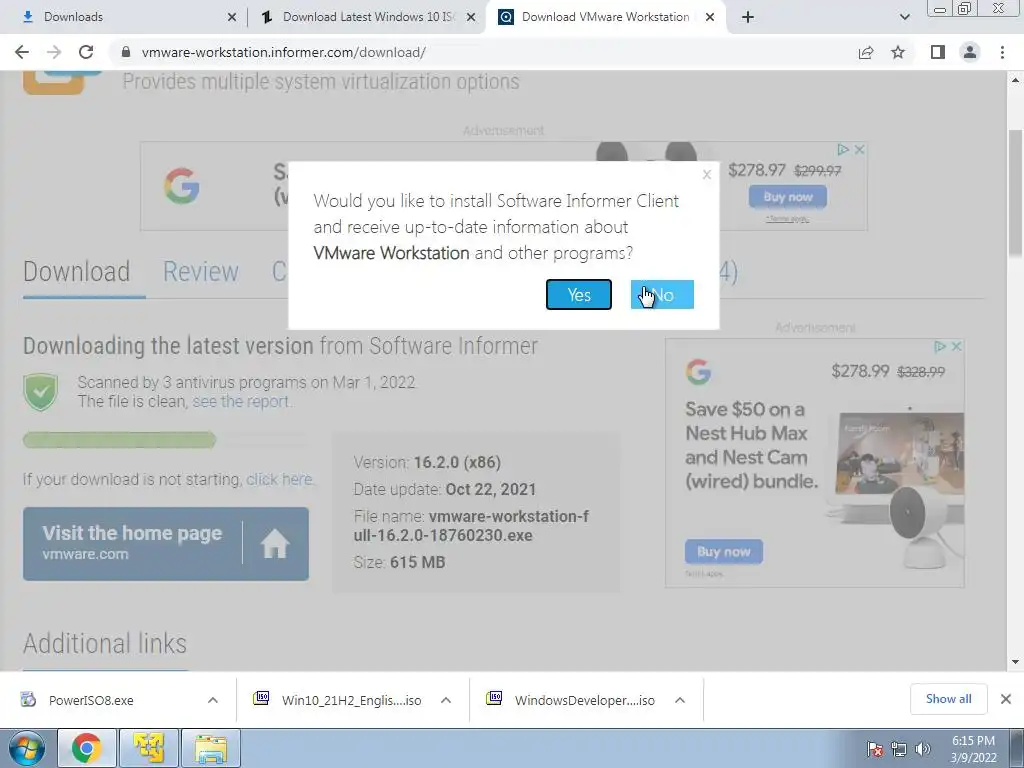Image resolution: width=1024 pixels, height=768 pixels.
Task: Click Yes to install Software Informer Client
Action: [x=579, y=295]
